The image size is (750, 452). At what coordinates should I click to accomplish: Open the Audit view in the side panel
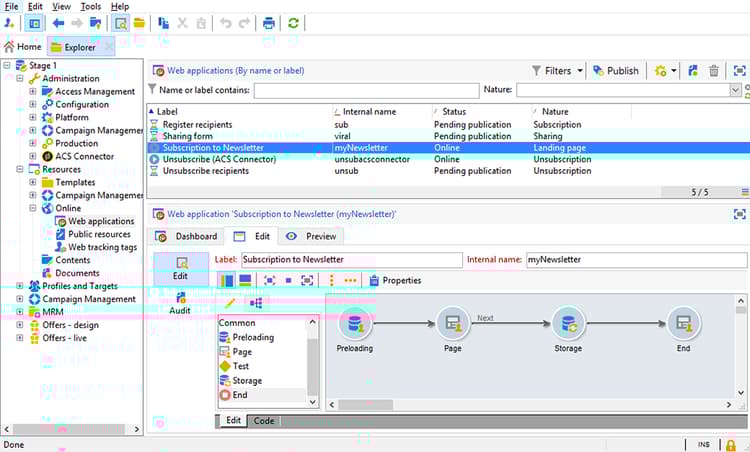pyautogui.click(x=180, y=302)
